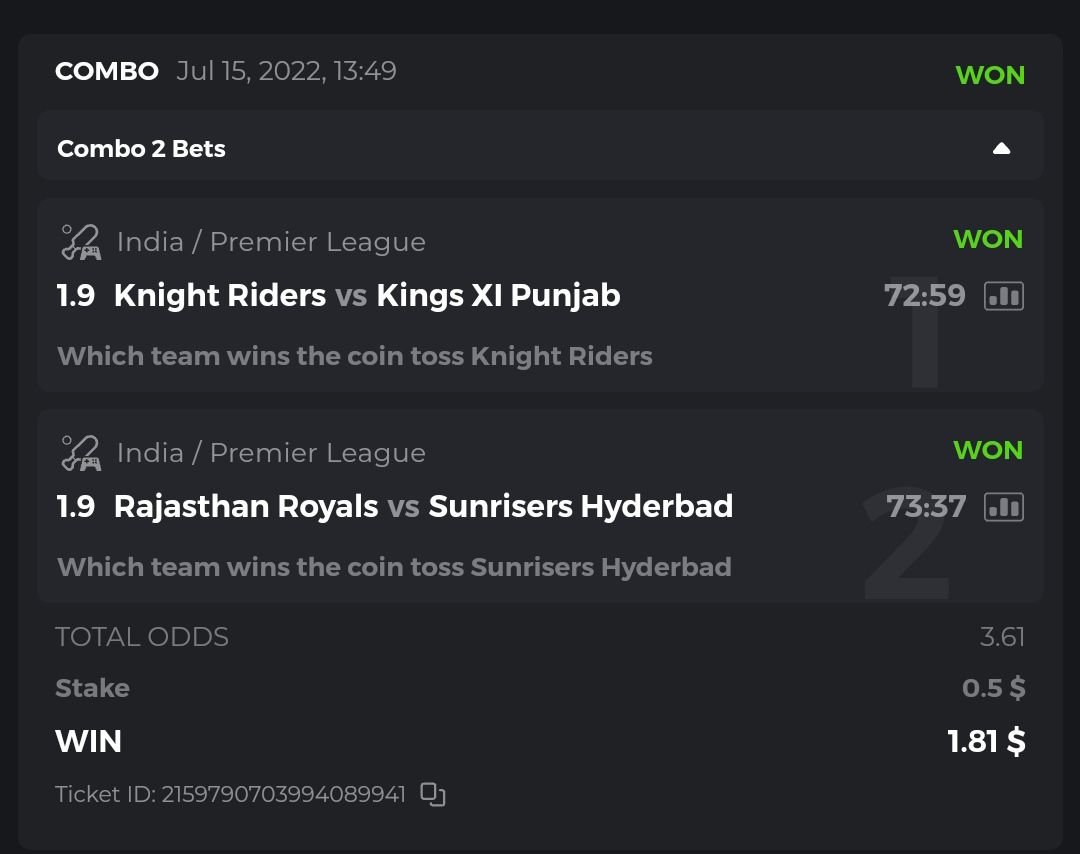1080x854 pixels.
Task: Click the 73:37 match timer
Action: pos(926,507)
